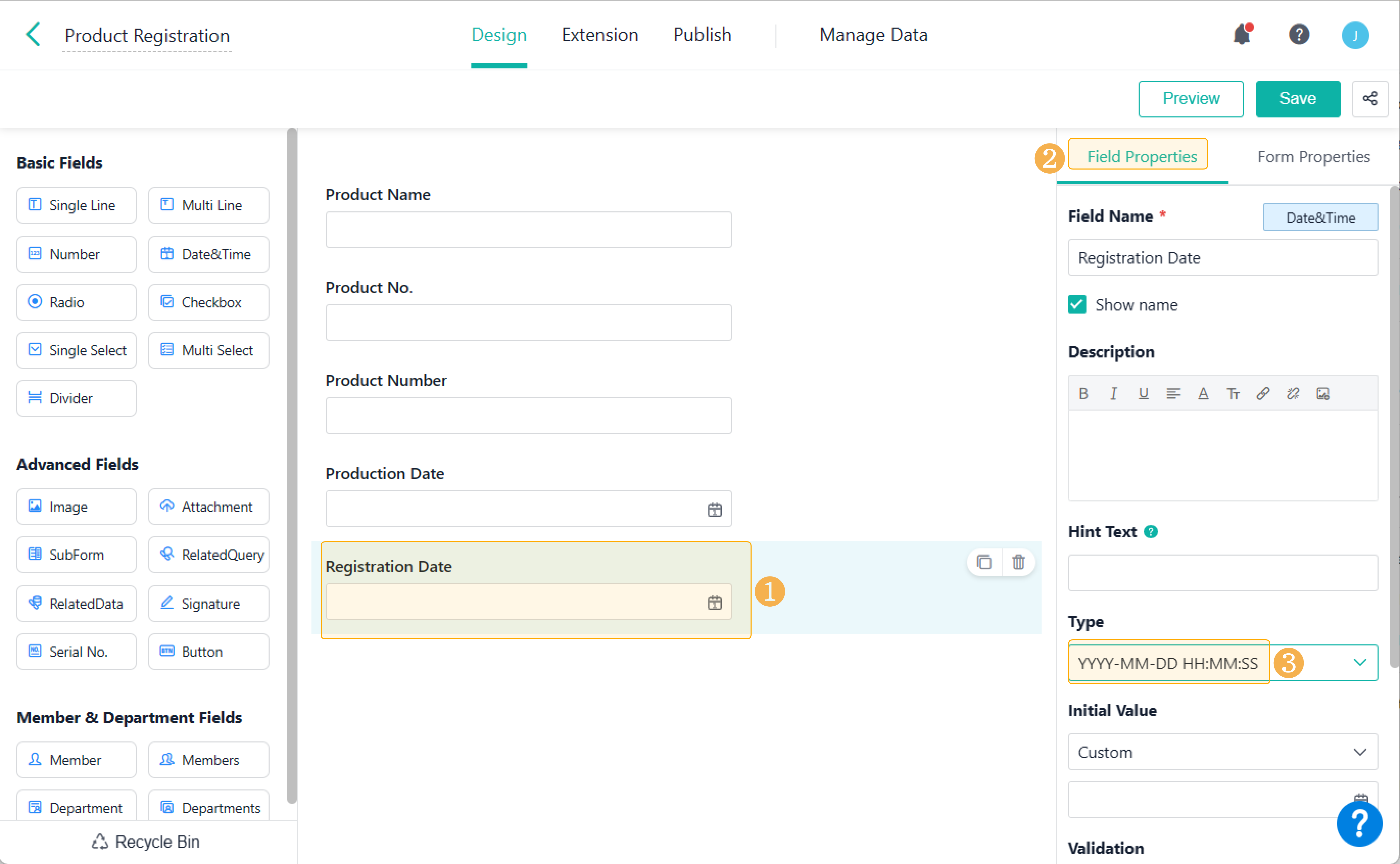The width and height of the screenshot is (1400, 864).
Task: Save the form
Action: click(1297, 98)
